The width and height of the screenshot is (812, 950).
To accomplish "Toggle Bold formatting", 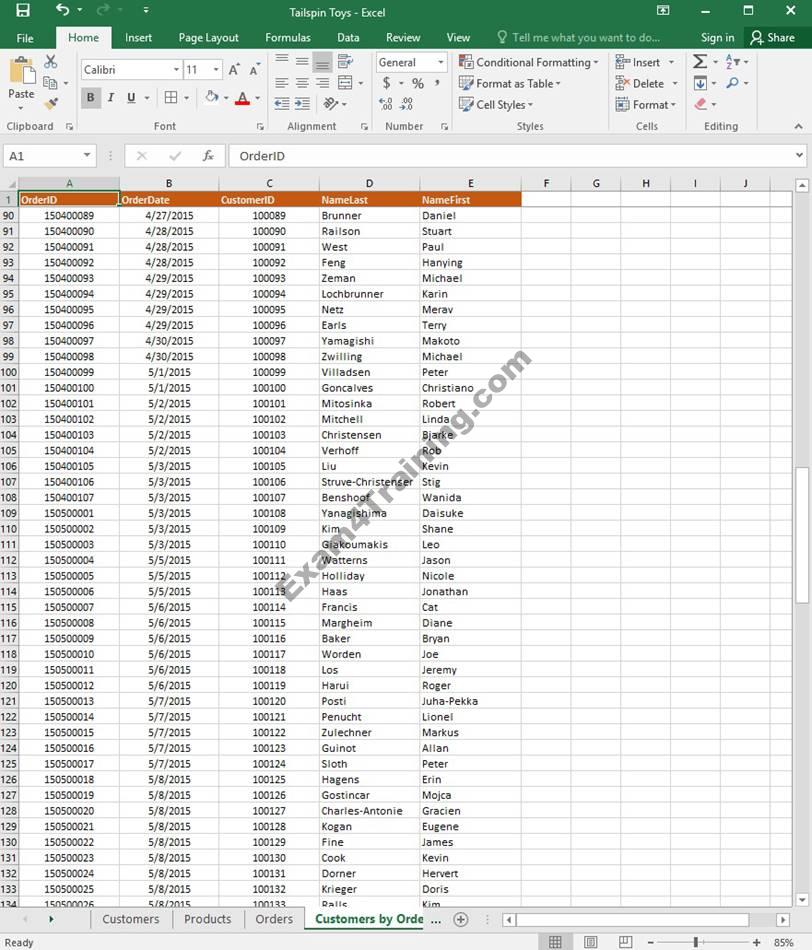I will pyautogui.click(x=90, y=98).
